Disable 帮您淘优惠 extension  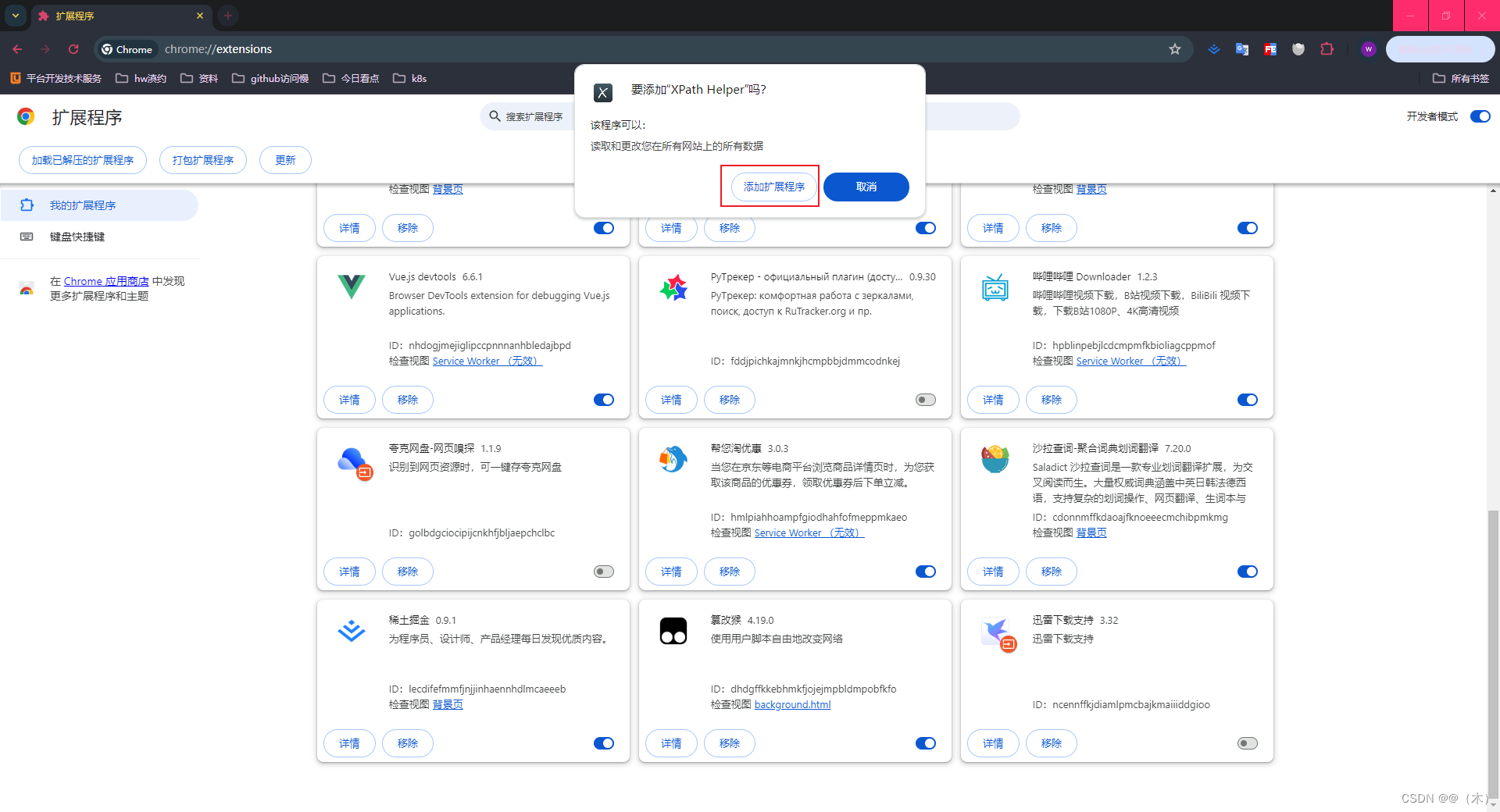(926, 572)
